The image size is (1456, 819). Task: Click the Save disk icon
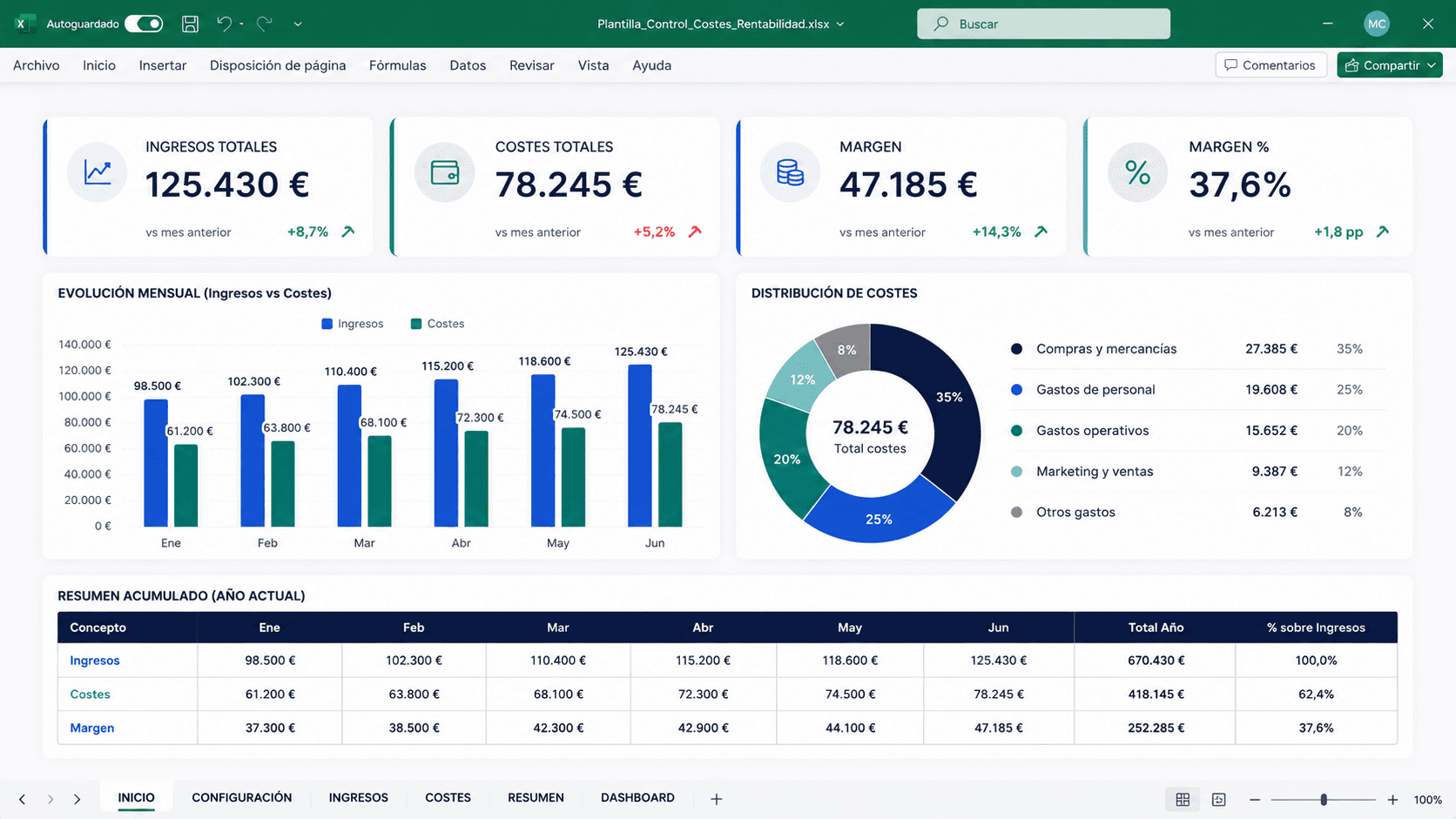point(190,23)
